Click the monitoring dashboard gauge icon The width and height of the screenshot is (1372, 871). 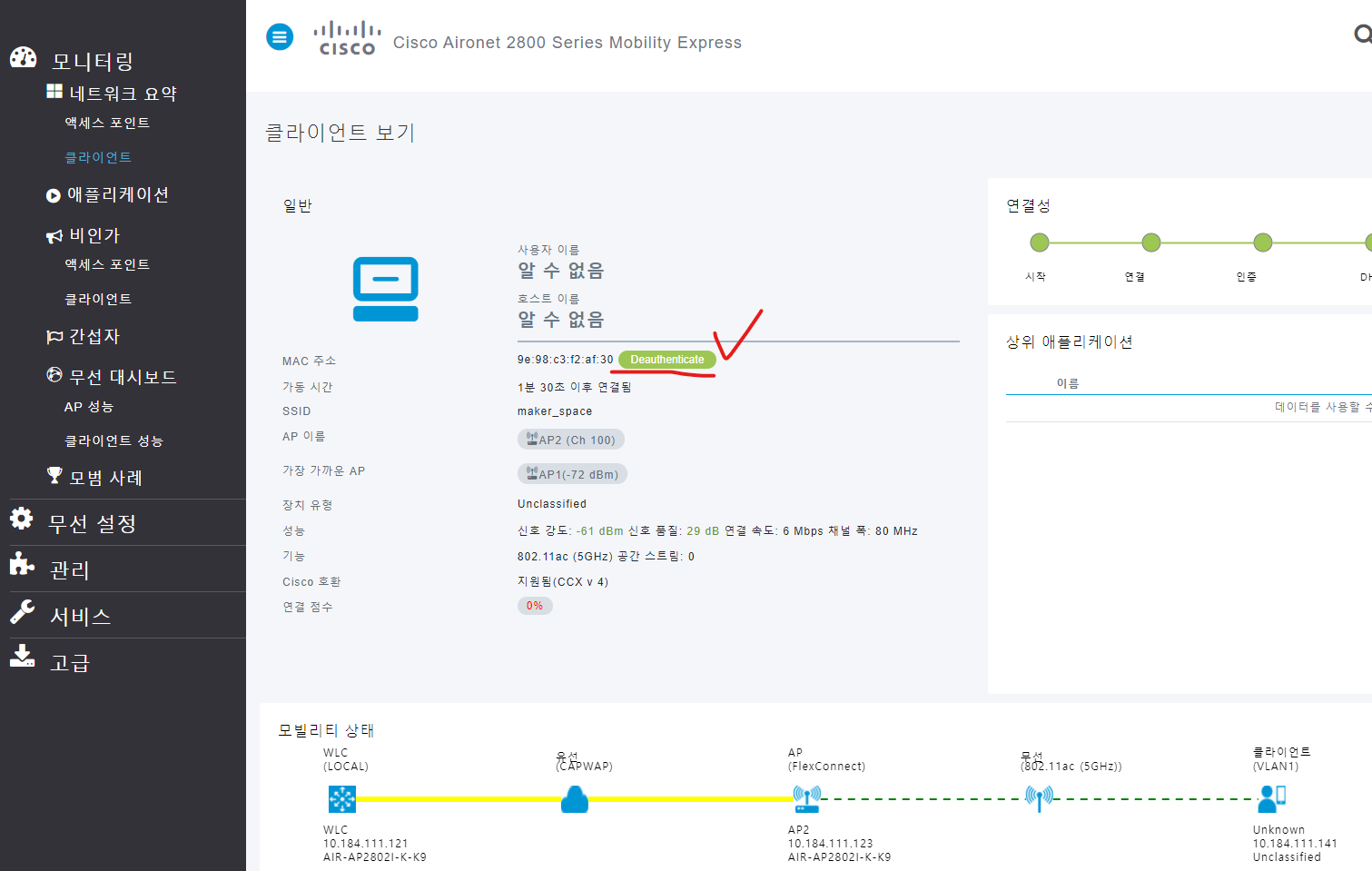pos(24,57)
